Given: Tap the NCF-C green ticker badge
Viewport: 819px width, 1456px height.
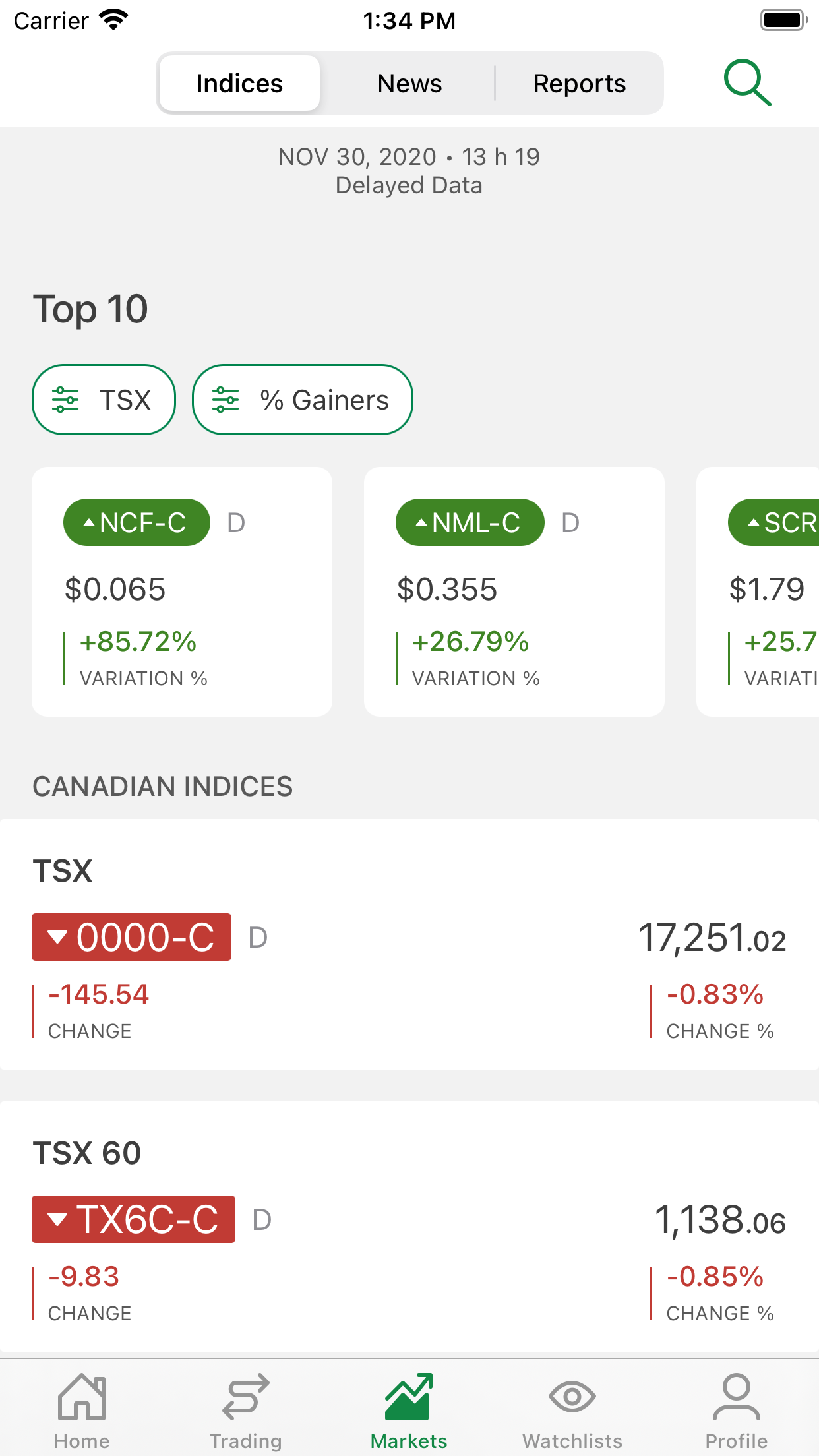Looking at the screenshot, I should [136, 522].
